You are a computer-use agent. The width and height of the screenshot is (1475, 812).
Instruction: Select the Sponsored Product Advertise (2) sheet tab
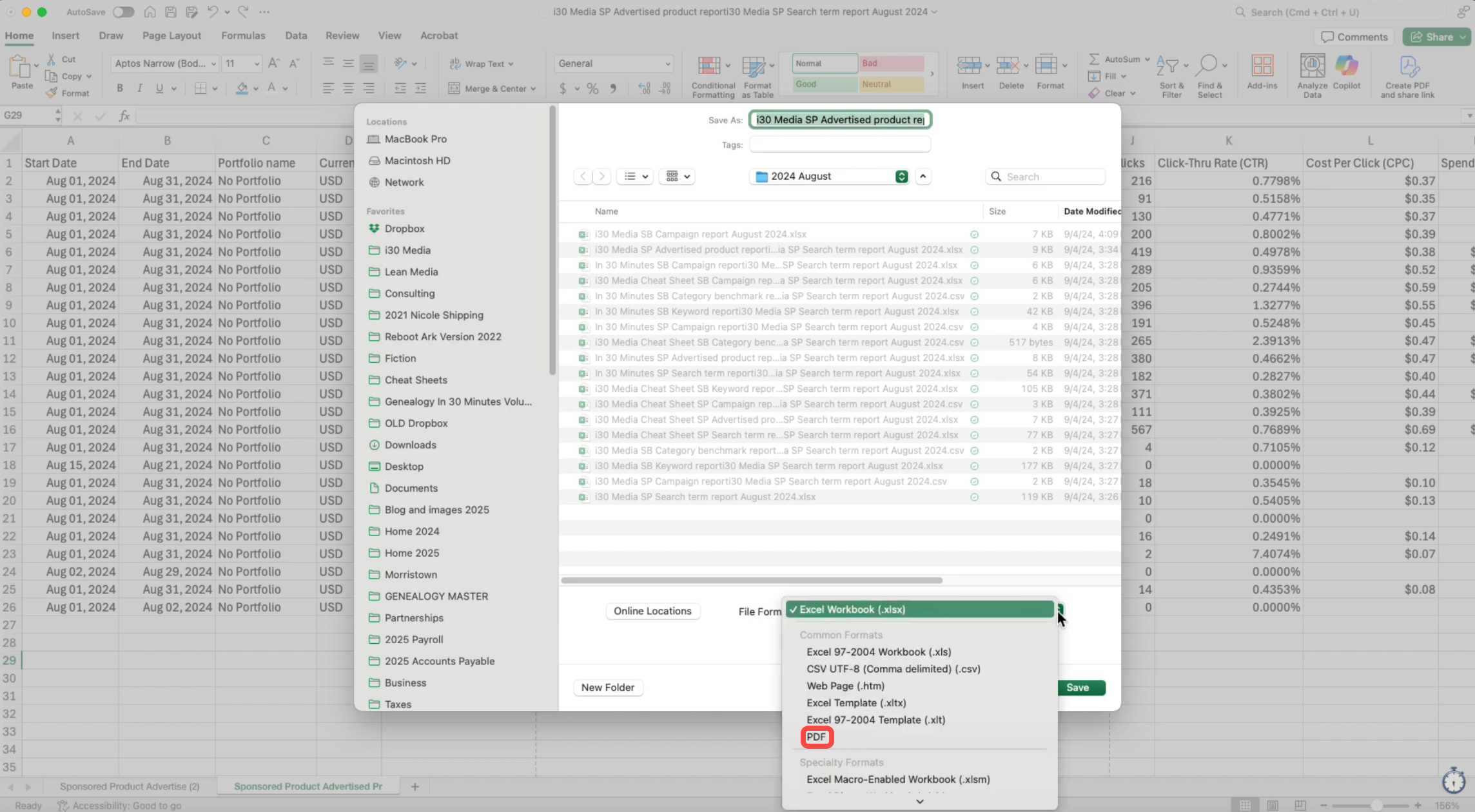pyautogui.click(x=130, y=786)
